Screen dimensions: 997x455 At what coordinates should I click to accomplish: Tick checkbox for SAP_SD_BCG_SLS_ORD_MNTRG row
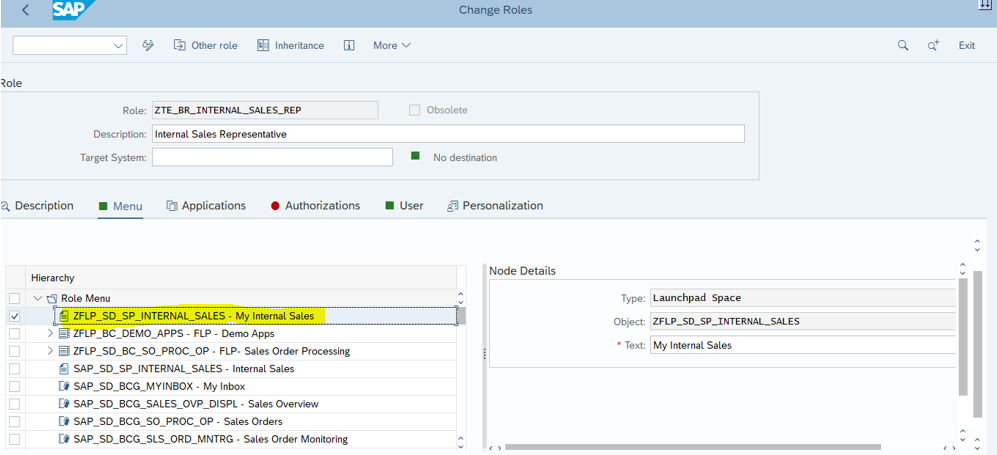[14, 438]
